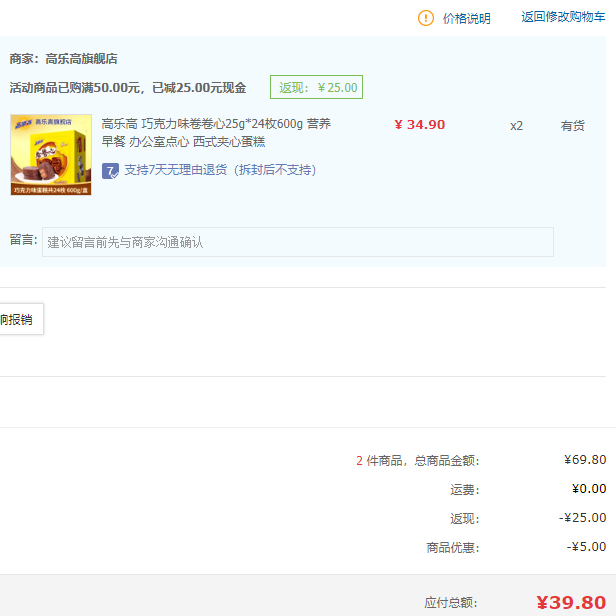Click the 商品优惠 label

(453, 548)
